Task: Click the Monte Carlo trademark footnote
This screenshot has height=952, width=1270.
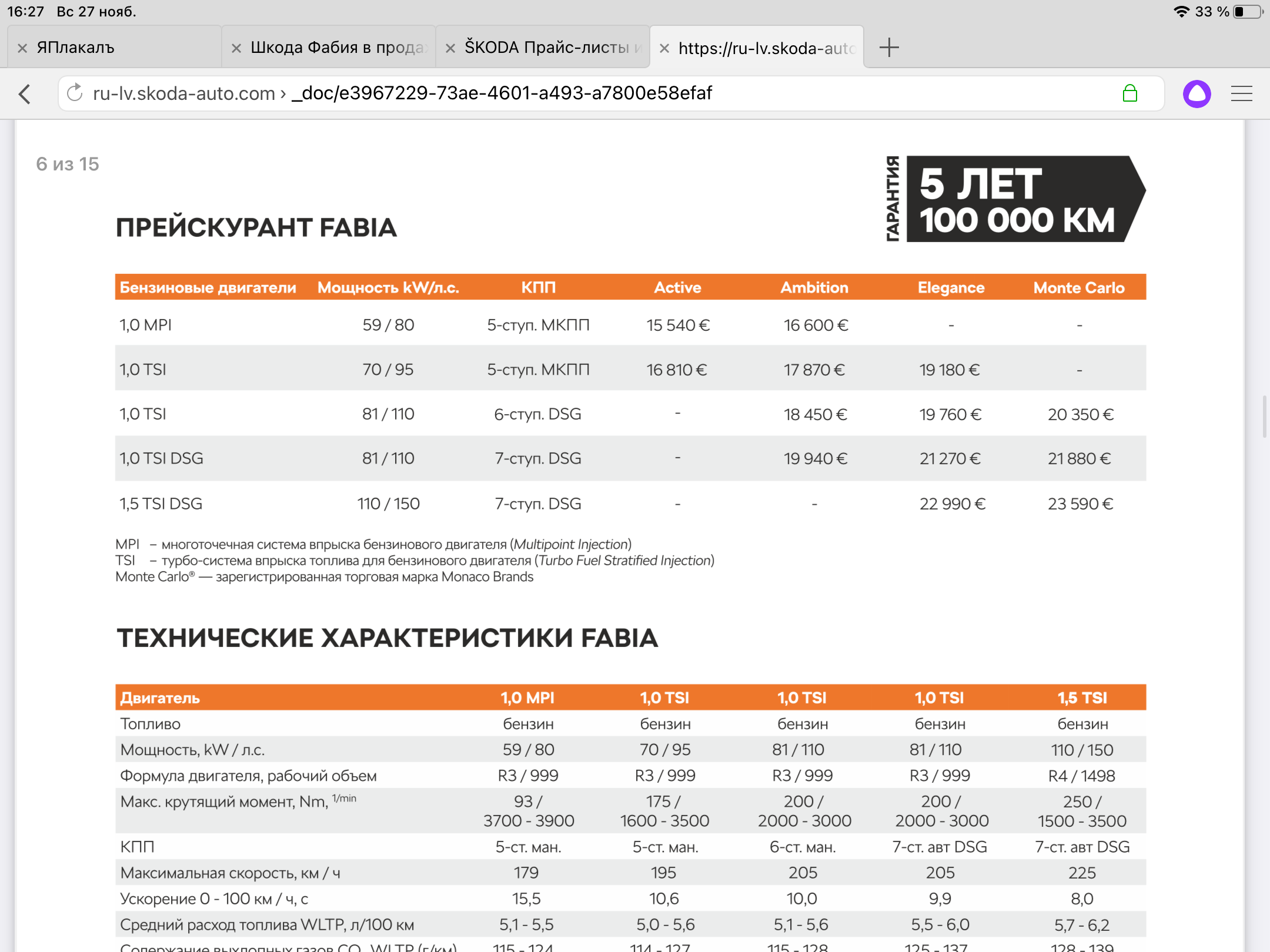Action: tap(325, 576)
